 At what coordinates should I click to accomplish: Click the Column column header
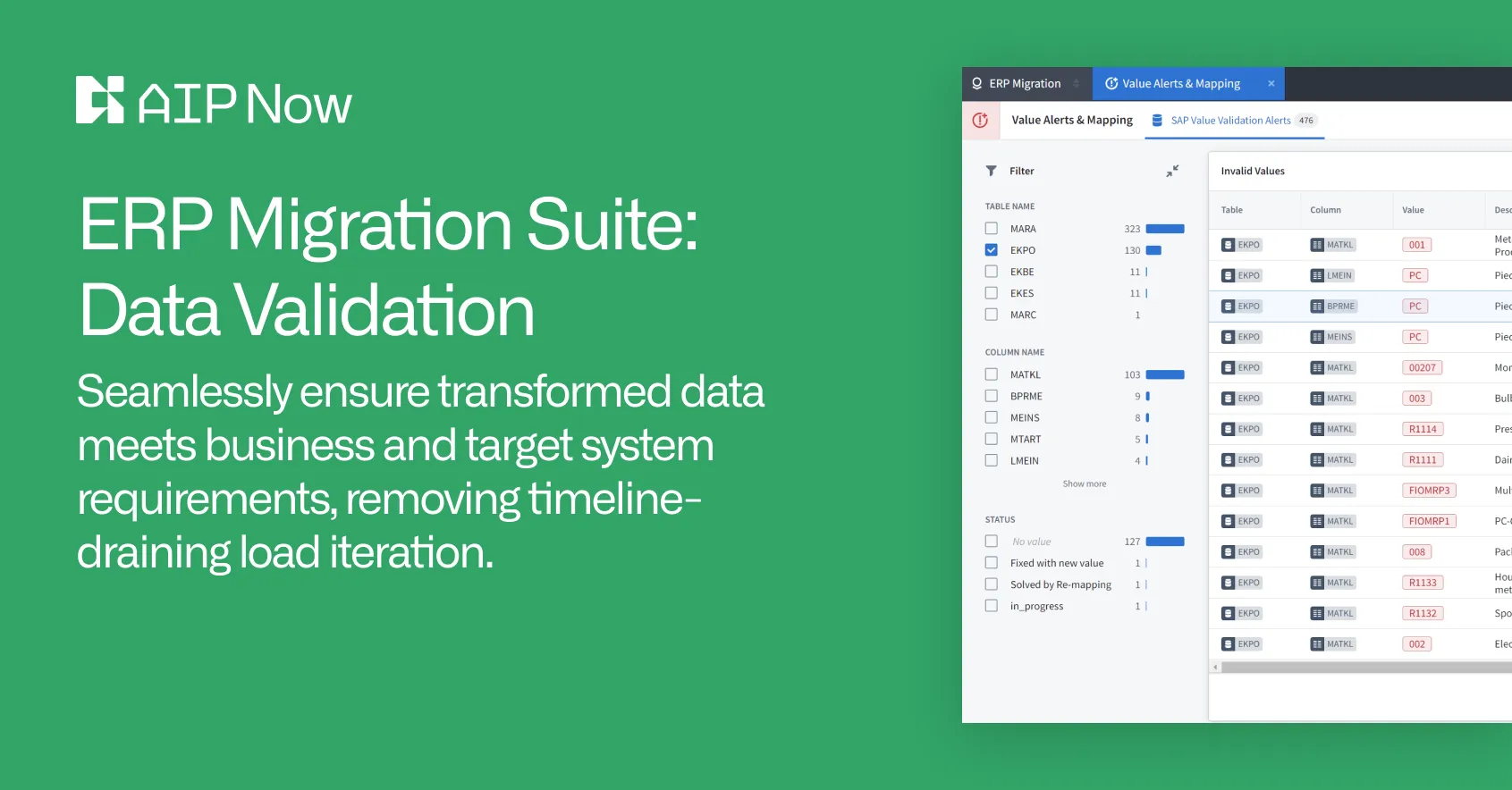click(x=1325, y=210)
